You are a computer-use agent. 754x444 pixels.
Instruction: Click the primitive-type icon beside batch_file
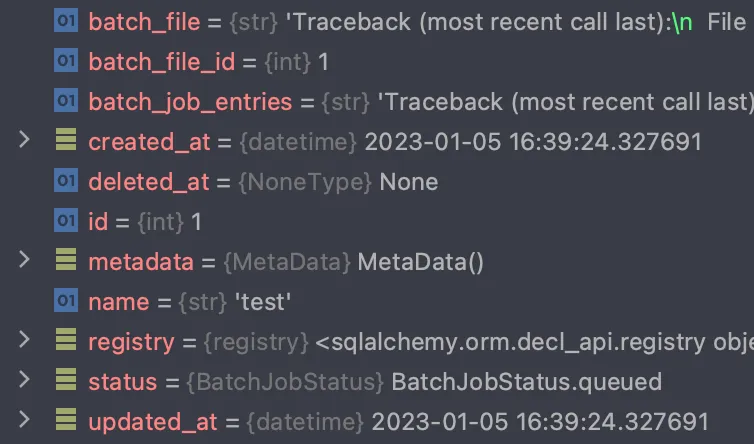pos(66,21)
